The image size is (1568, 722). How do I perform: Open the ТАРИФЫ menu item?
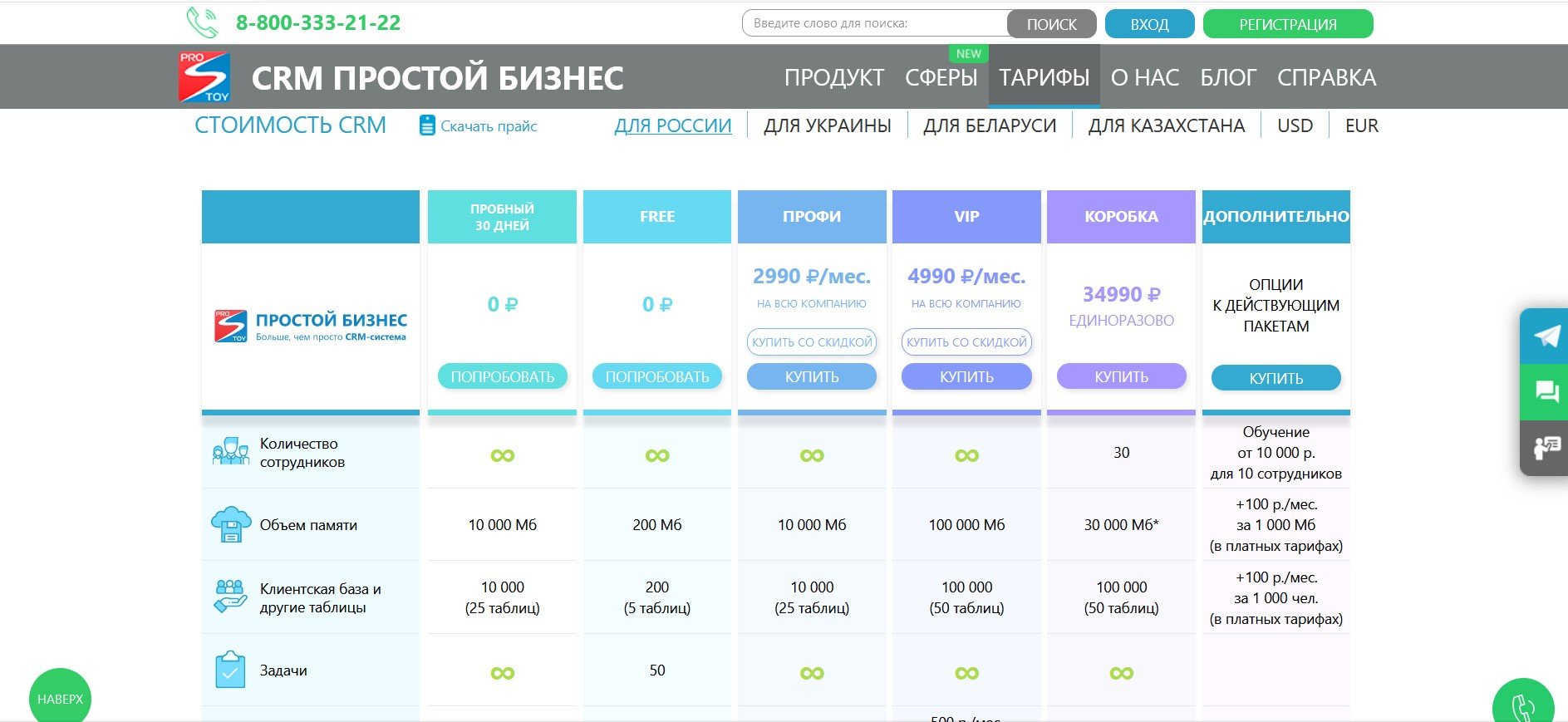(x=1044, y=77)
